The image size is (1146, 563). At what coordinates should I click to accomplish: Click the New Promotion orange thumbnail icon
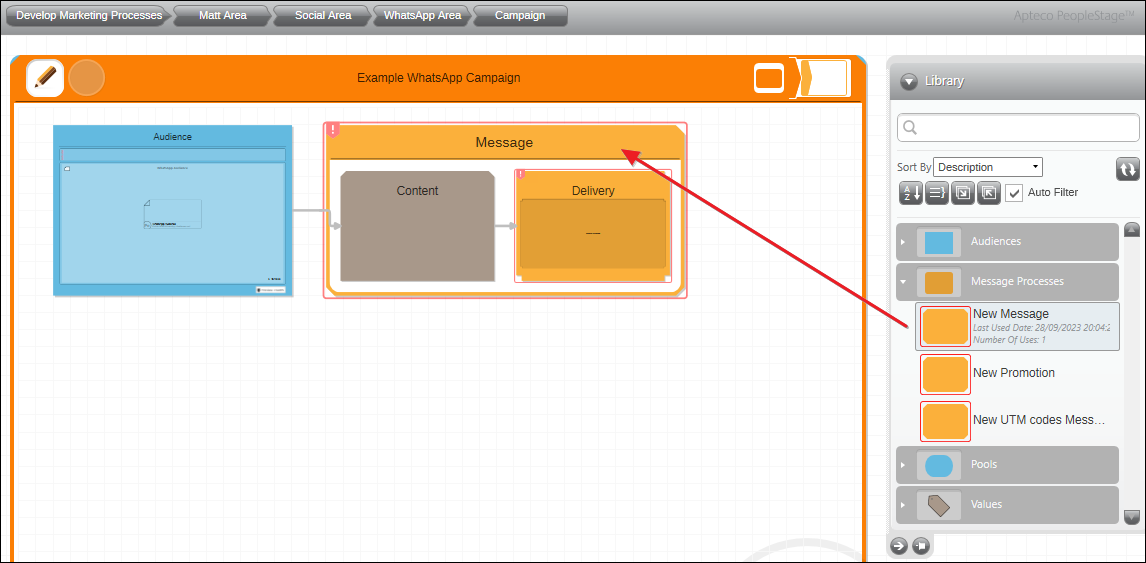(945, 374)
